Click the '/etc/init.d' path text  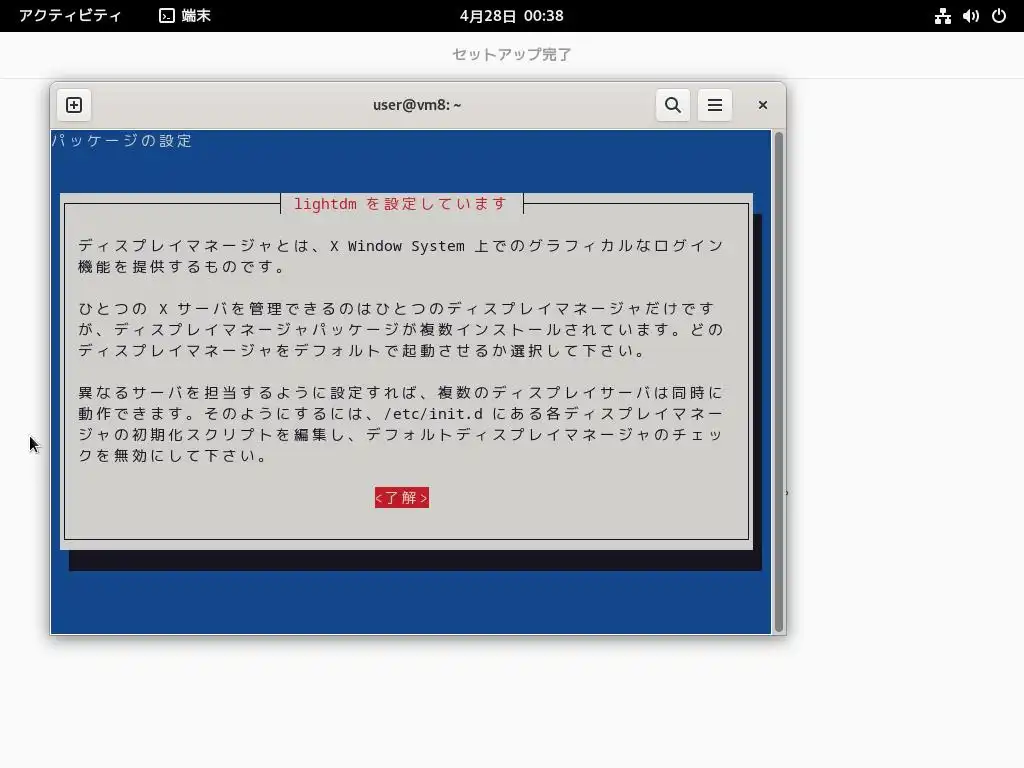click(433, 414)
